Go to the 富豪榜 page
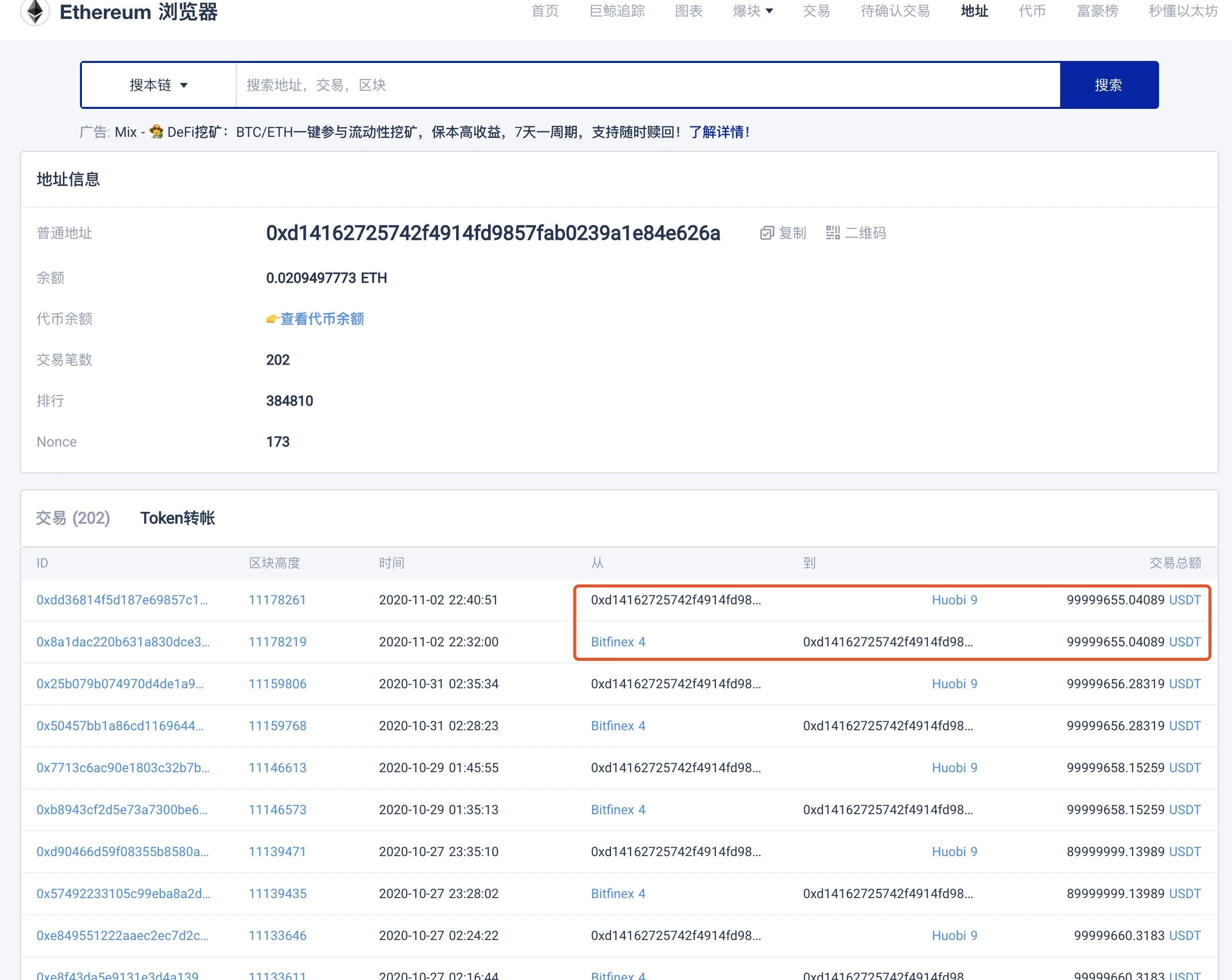This screenshot has height=980, width=1232. 1097,11
